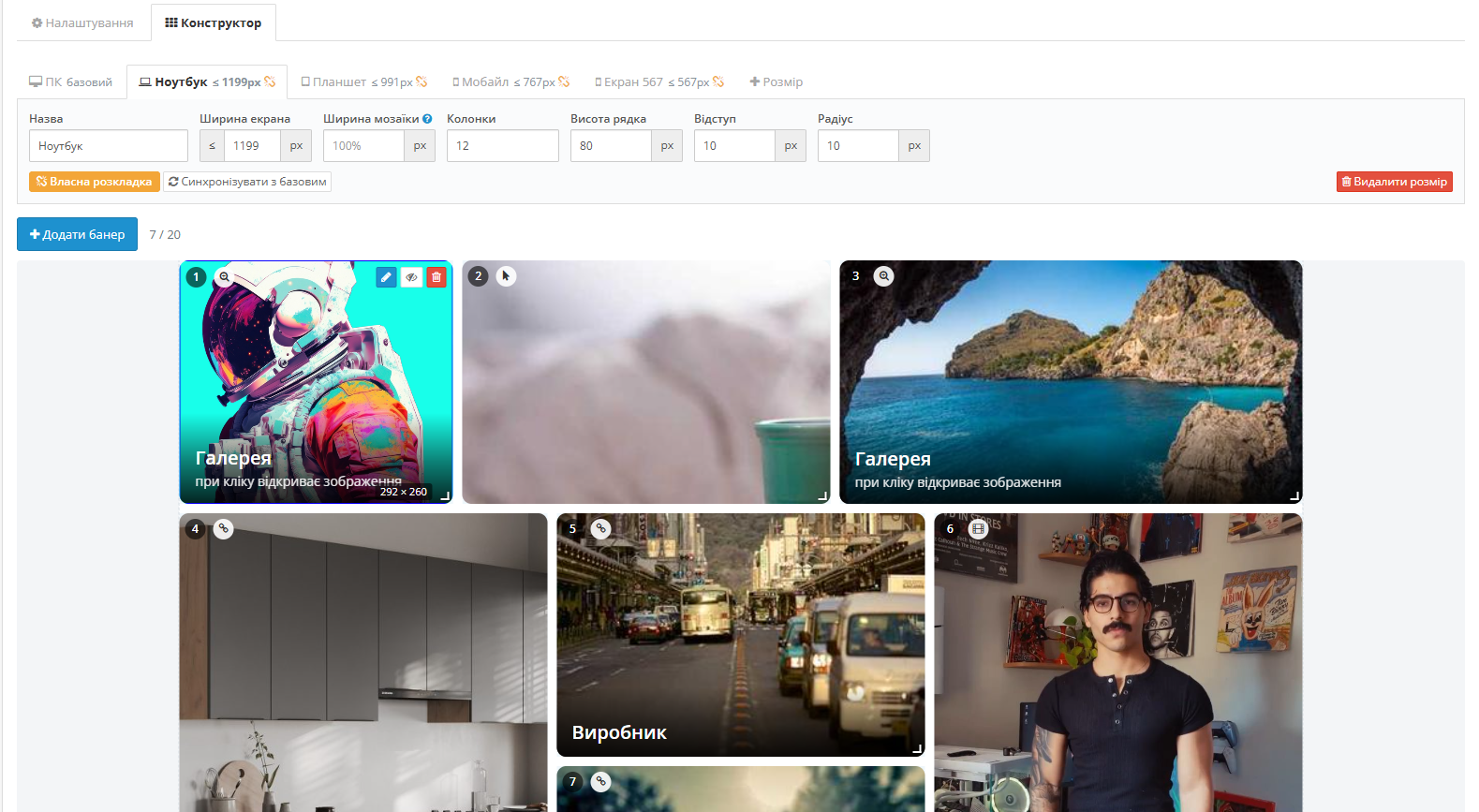Click number badge 4 on the kitchen banner
1479x812 pixels.
195,529
